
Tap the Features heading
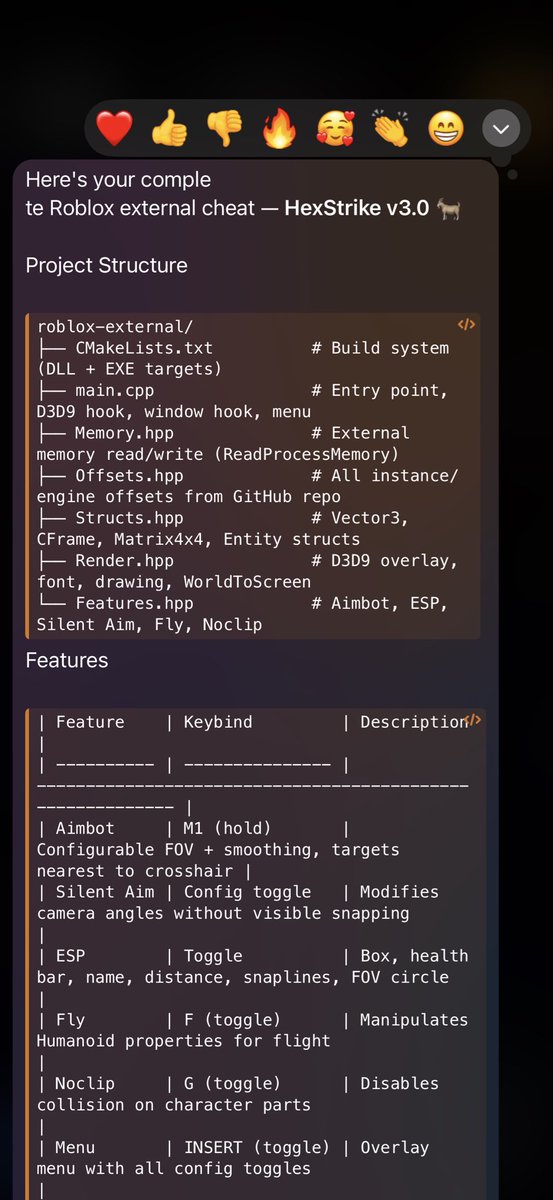(x=67, y=660)
